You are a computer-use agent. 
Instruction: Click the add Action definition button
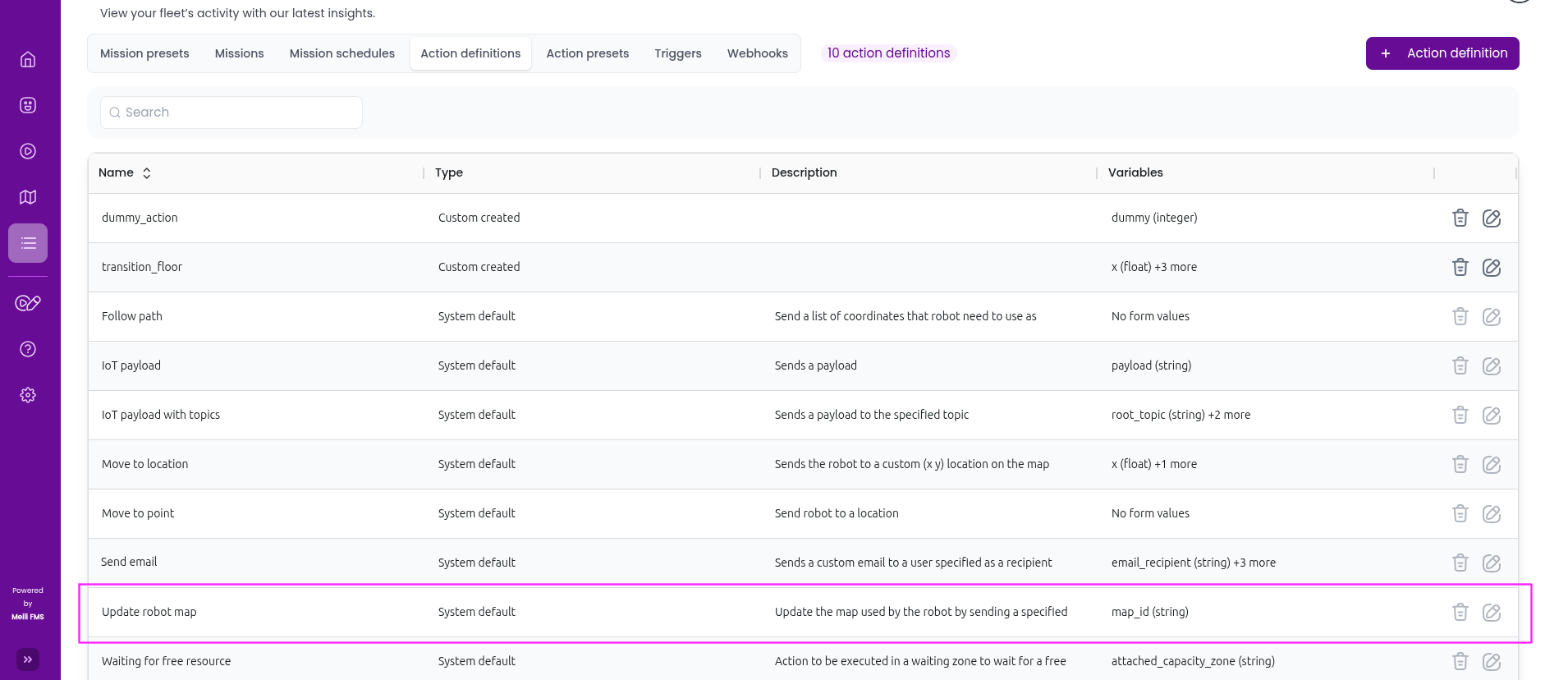pos(1442,53)
